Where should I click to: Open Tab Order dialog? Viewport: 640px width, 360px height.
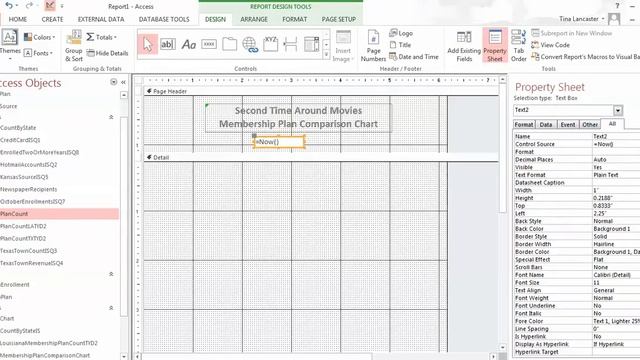pos(518,46)
